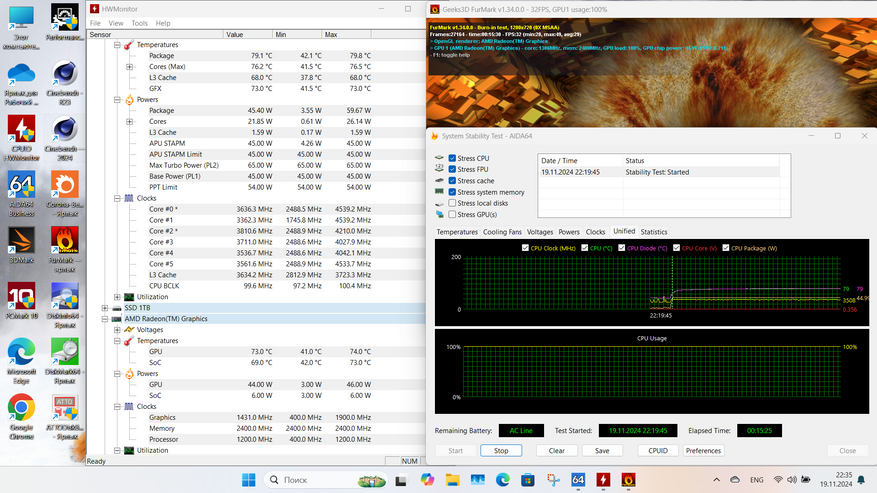The image size is (877, 493).
Task: Open HWMonitor Help menu
Action: pyautogui.click(x=163, y=24)
